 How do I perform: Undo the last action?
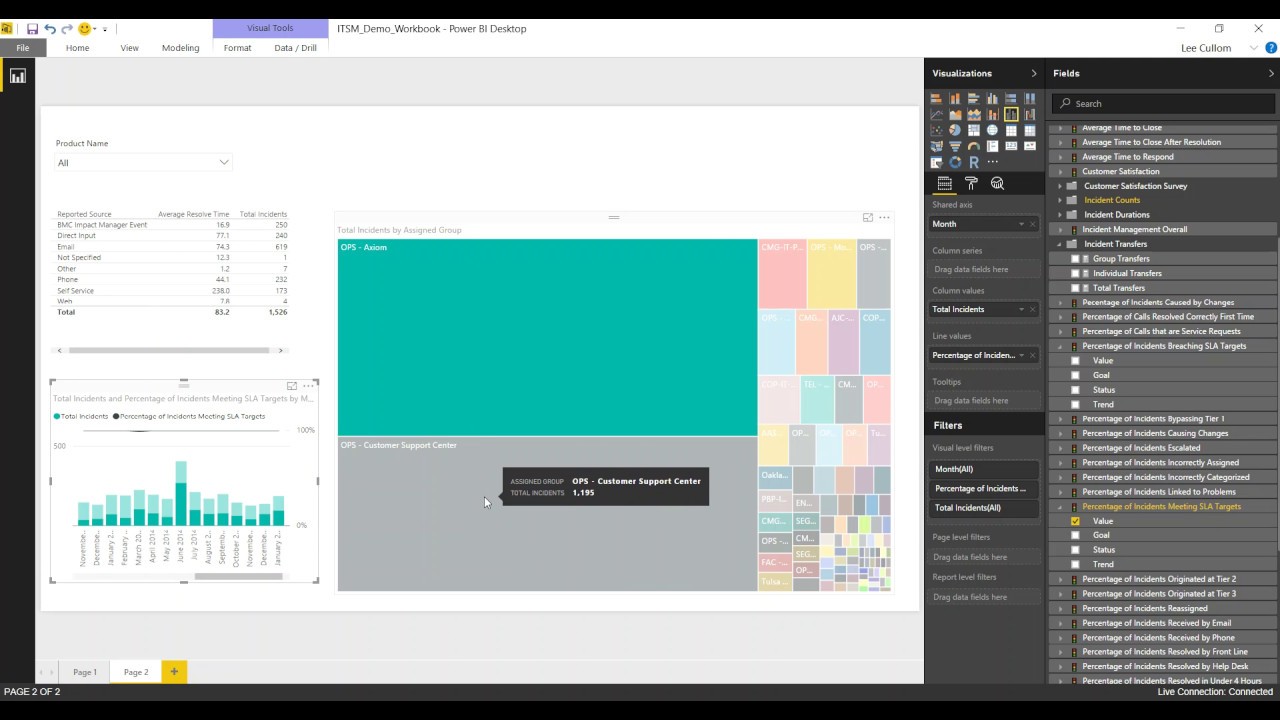point(49,29)
